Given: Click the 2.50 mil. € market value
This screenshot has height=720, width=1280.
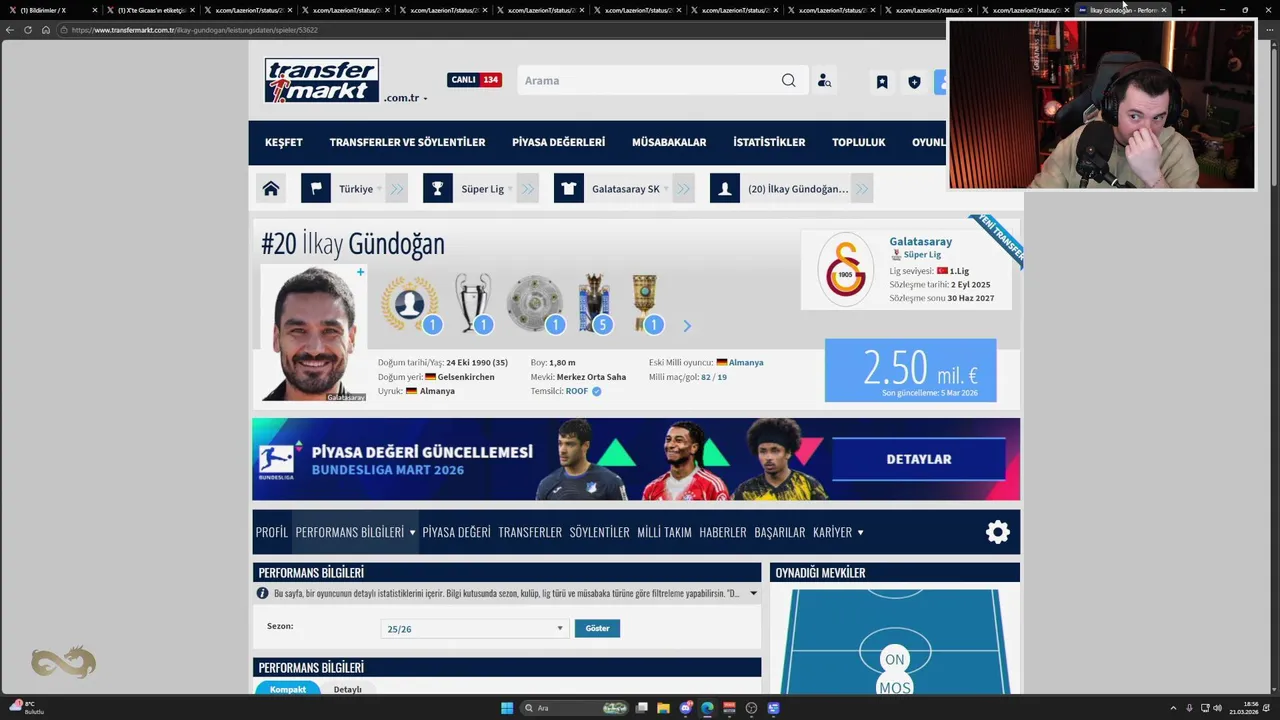Looking at the screenshot, I should pos(910,370).
